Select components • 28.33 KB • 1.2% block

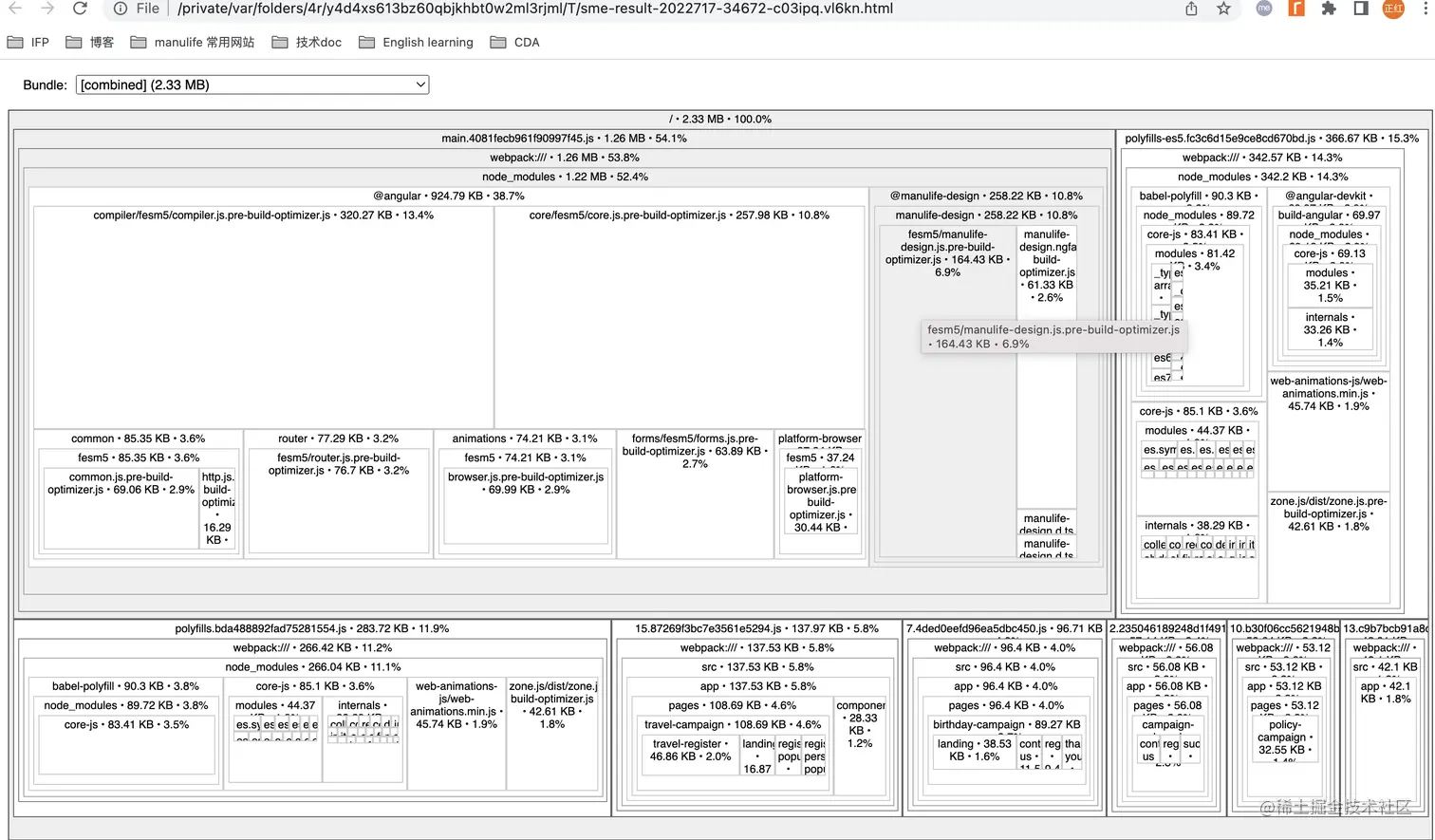pos(861,745)
